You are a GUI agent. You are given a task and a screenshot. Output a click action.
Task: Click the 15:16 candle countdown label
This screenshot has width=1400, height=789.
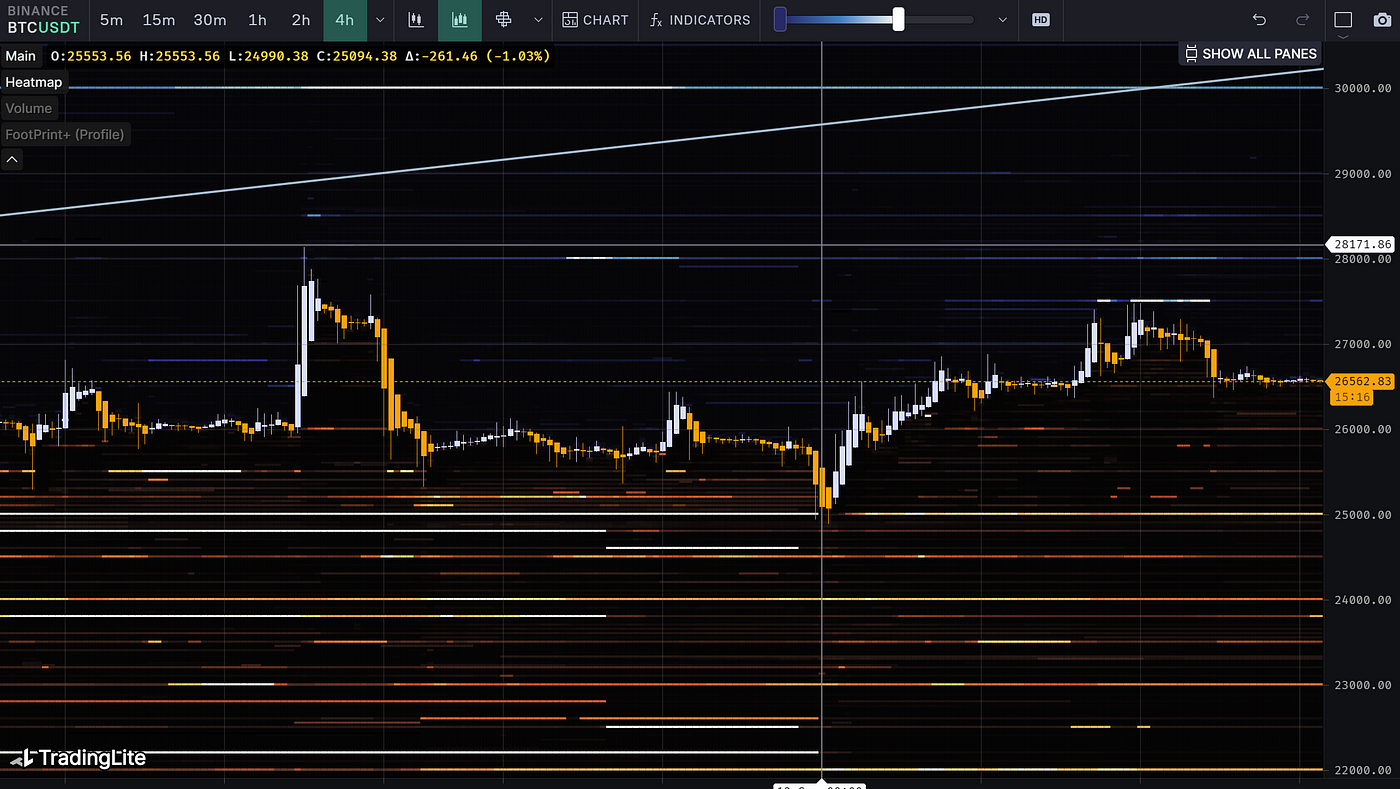coord(1350,397)
